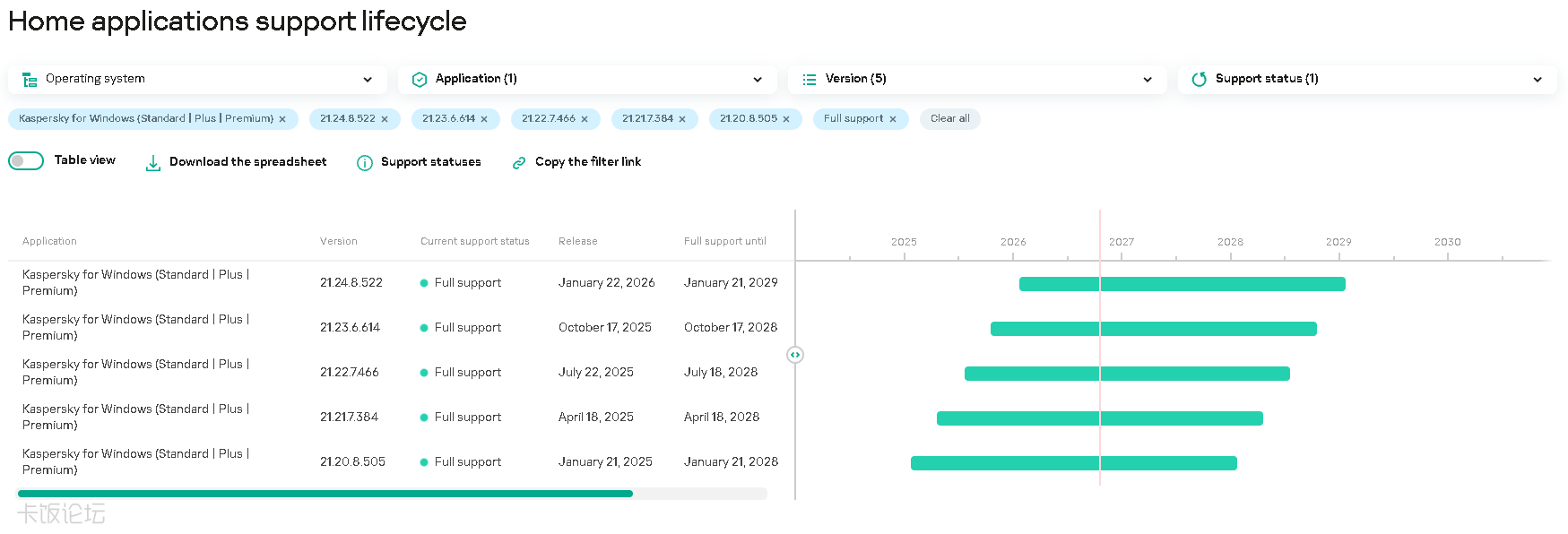Click the download spreadsheet arrow icon
The image size is (1568, 534).
pyautogui.click(x=153, y=163)
